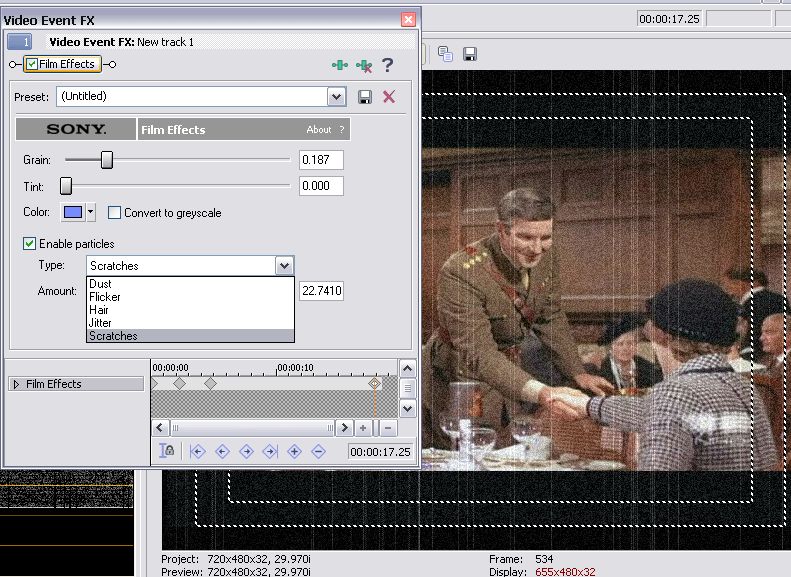The image size is (791, 577).
Task: Select the orange keyframe at the cursor
Action: click(x=374, y=383)
